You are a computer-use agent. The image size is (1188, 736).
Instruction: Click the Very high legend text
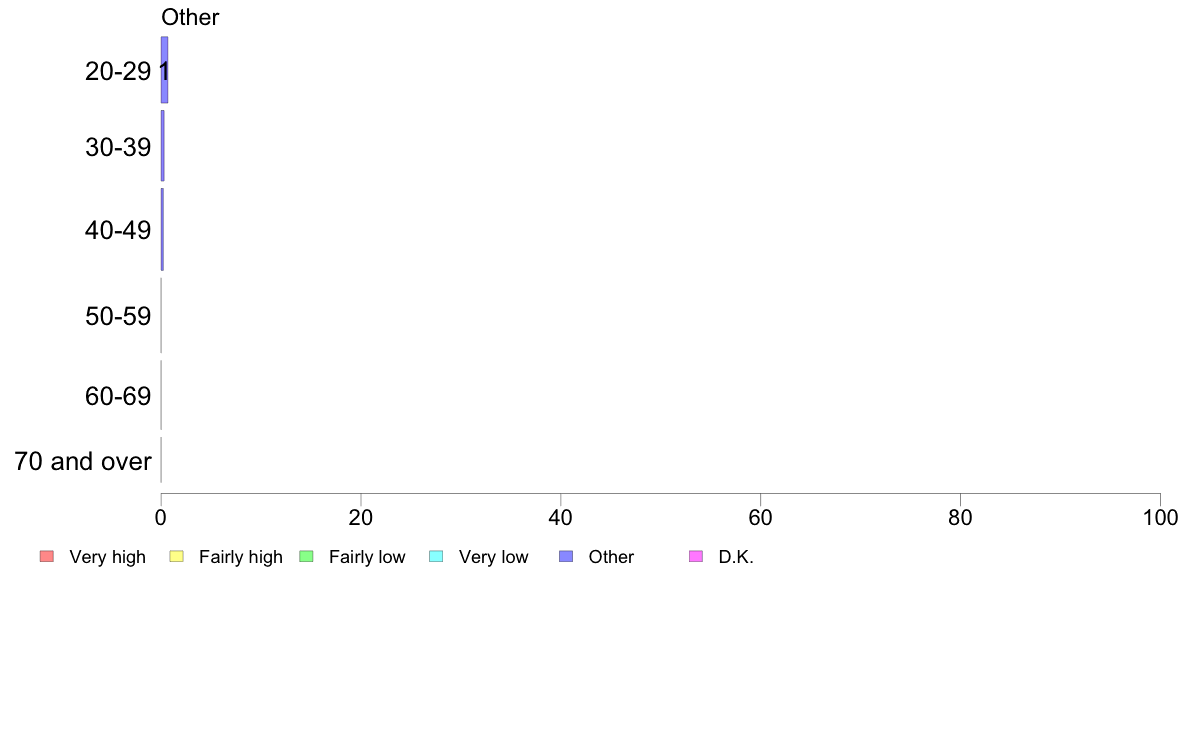point(108,557)
